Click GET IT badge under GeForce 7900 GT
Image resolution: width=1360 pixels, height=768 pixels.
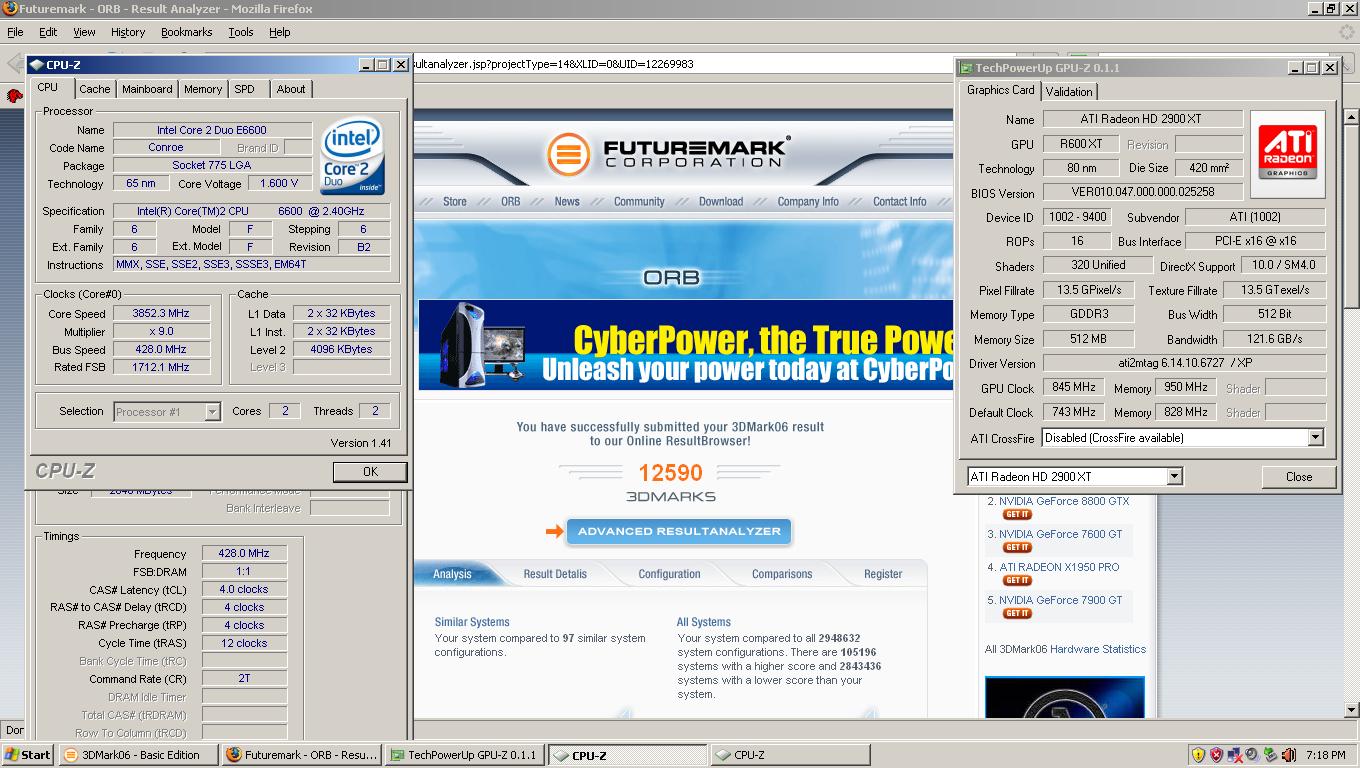(x=1018, y=613)
